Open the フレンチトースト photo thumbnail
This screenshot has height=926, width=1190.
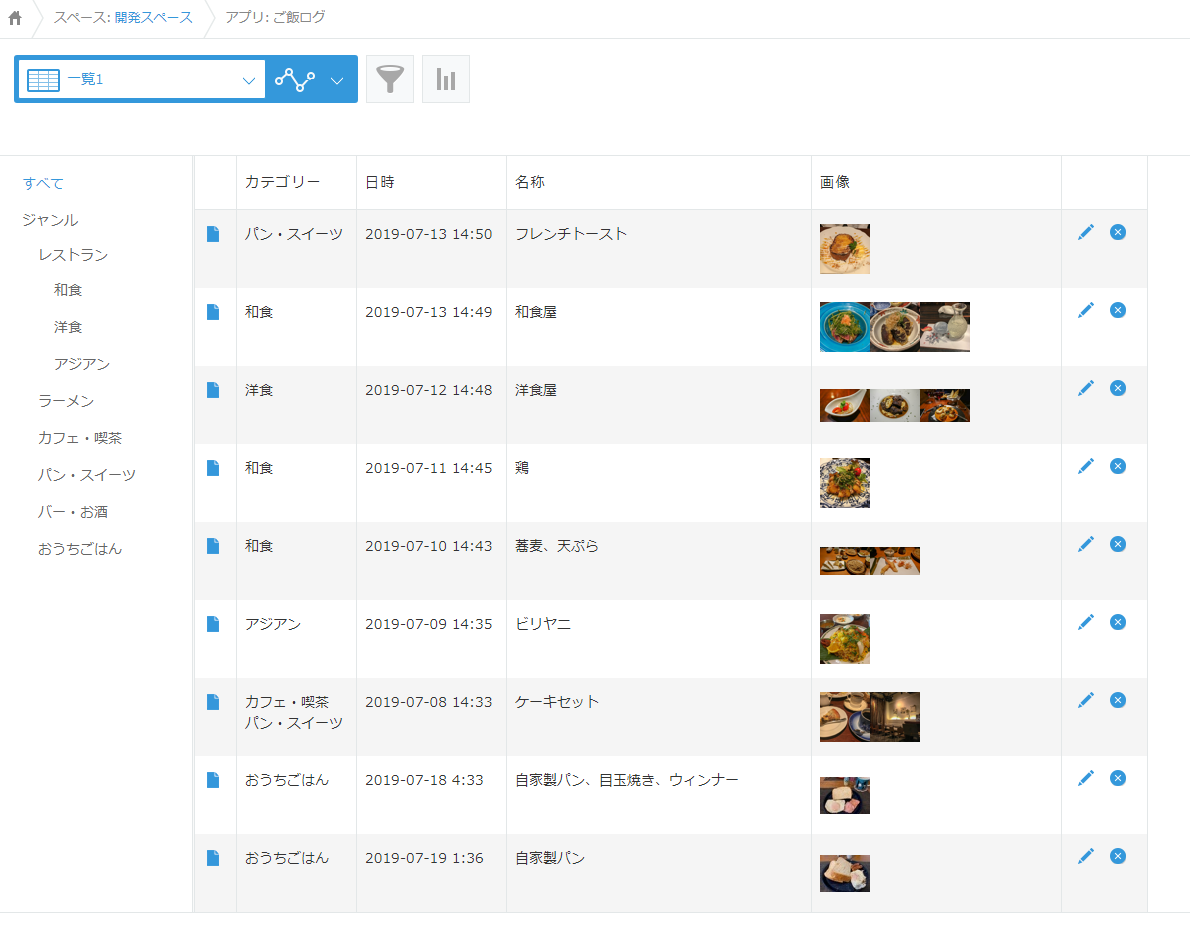pos(845,249)
